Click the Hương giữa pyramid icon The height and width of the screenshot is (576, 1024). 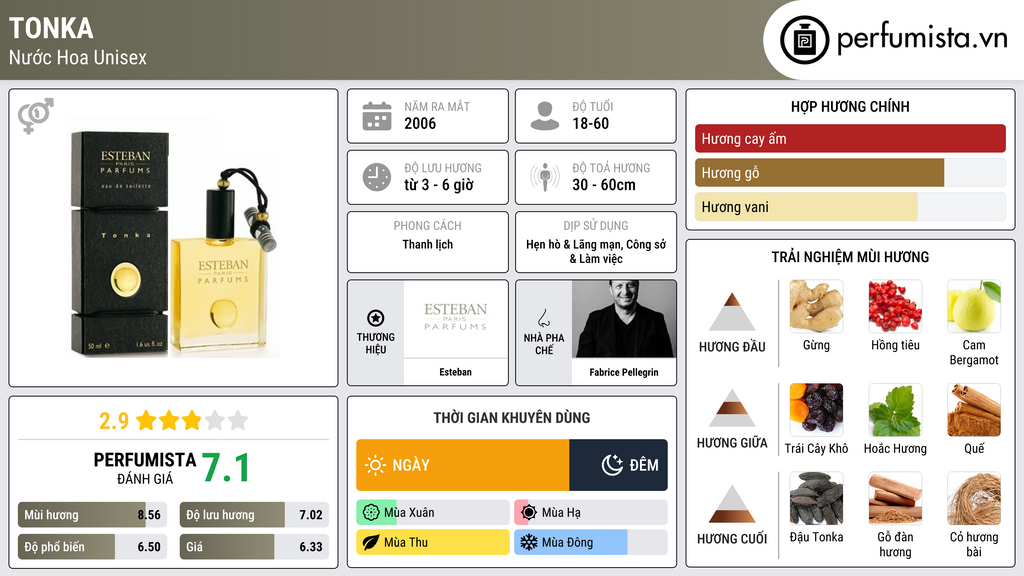coord(732,408)
